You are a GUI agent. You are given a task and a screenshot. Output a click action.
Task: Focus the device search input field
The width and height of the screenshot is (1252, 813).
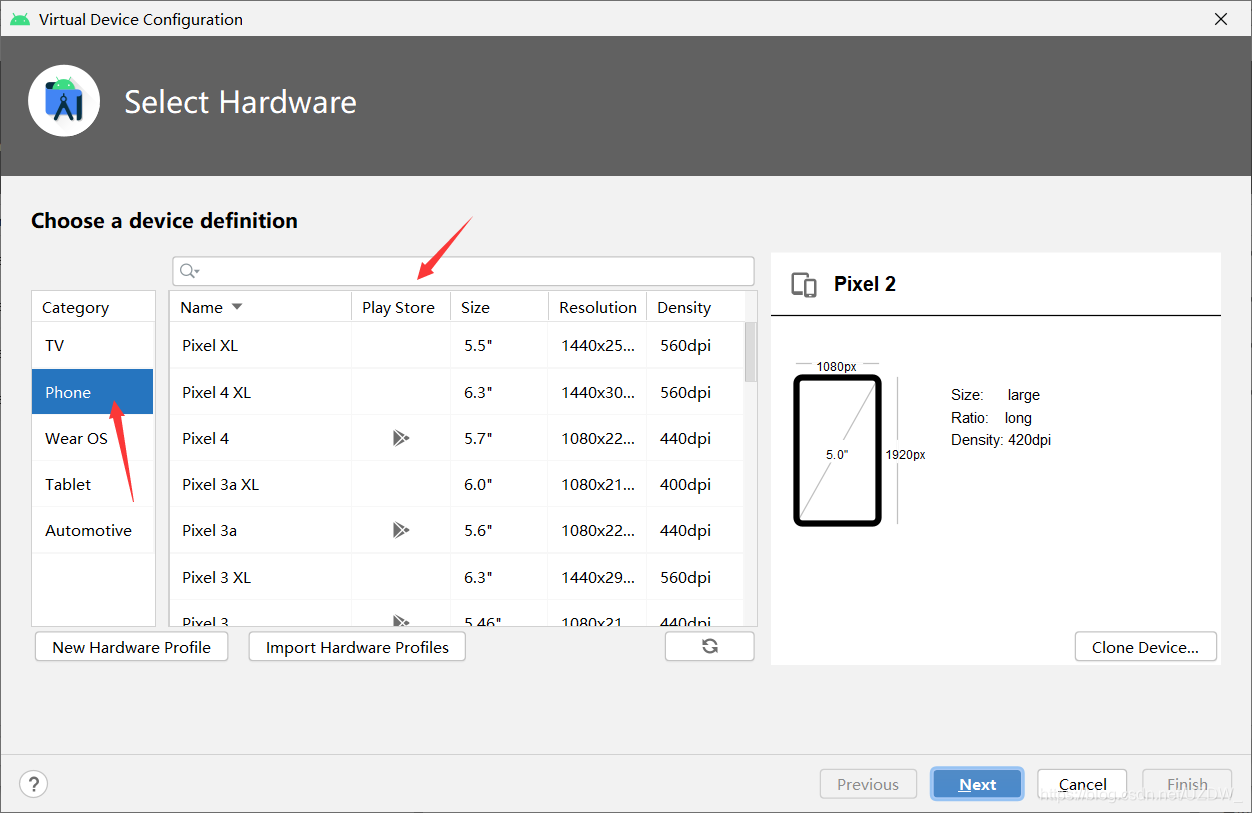click(x=463, y=271)
